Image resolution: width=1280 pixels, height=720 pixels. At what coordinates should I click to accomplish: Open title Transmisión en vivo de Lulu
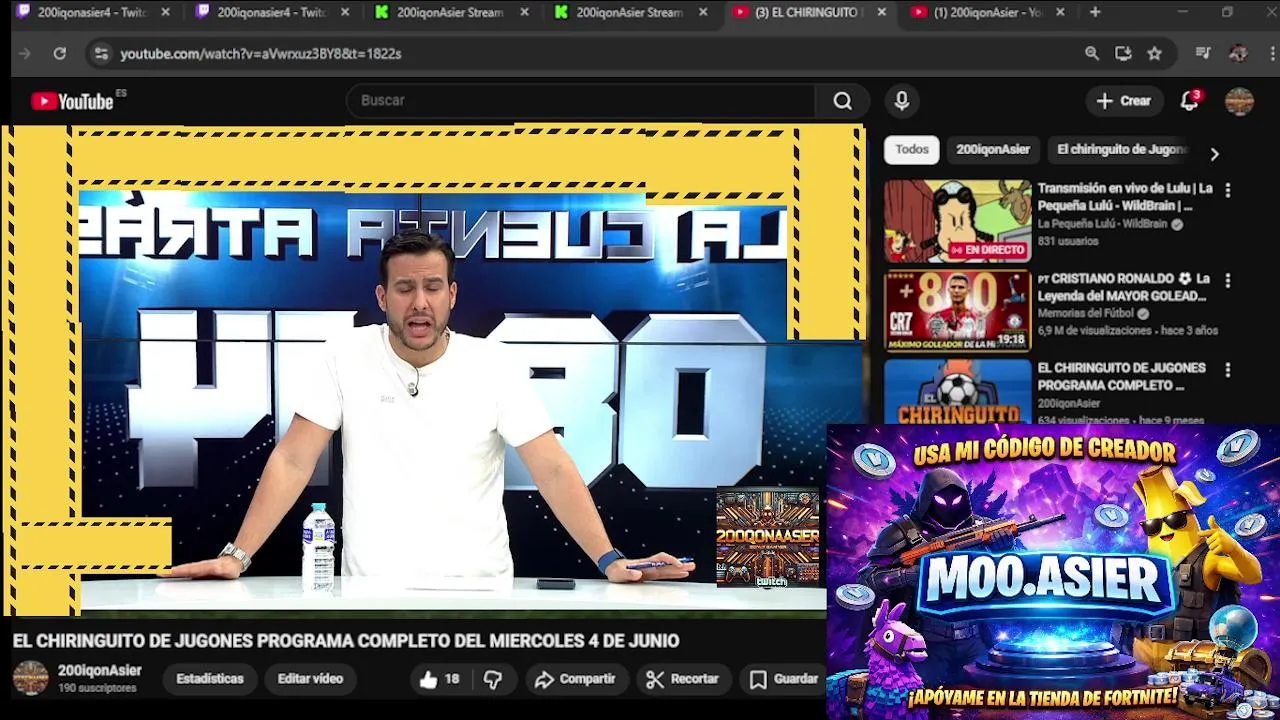1125,197
